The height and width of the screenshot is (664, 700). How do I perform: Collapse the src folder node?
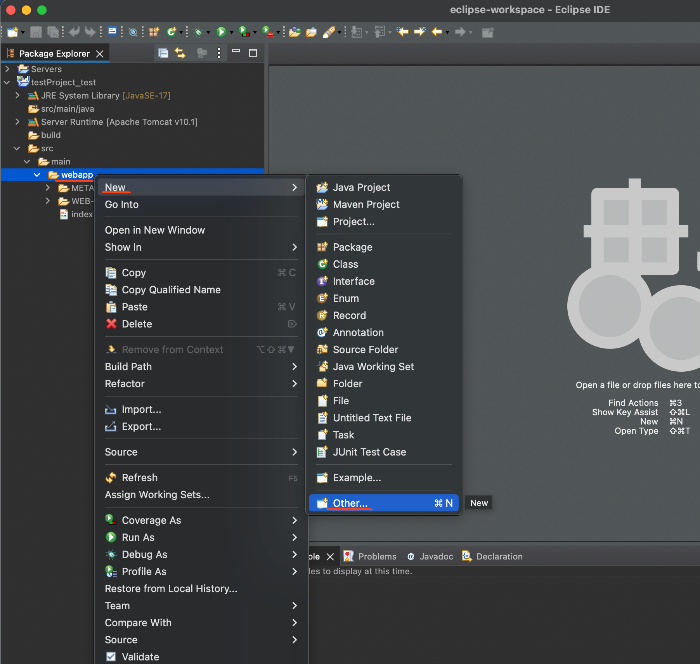[x=17, y=148]
